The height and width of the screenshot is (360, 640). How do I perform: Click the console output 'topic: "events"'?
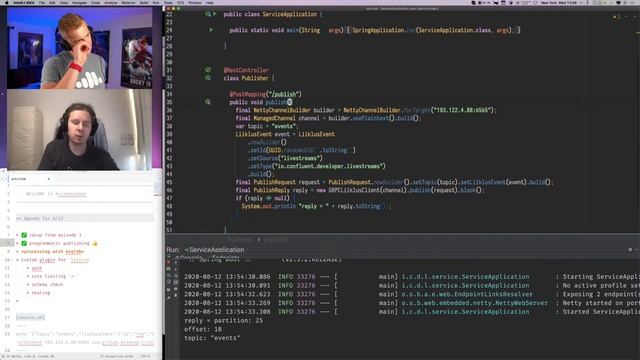point(212,338)
